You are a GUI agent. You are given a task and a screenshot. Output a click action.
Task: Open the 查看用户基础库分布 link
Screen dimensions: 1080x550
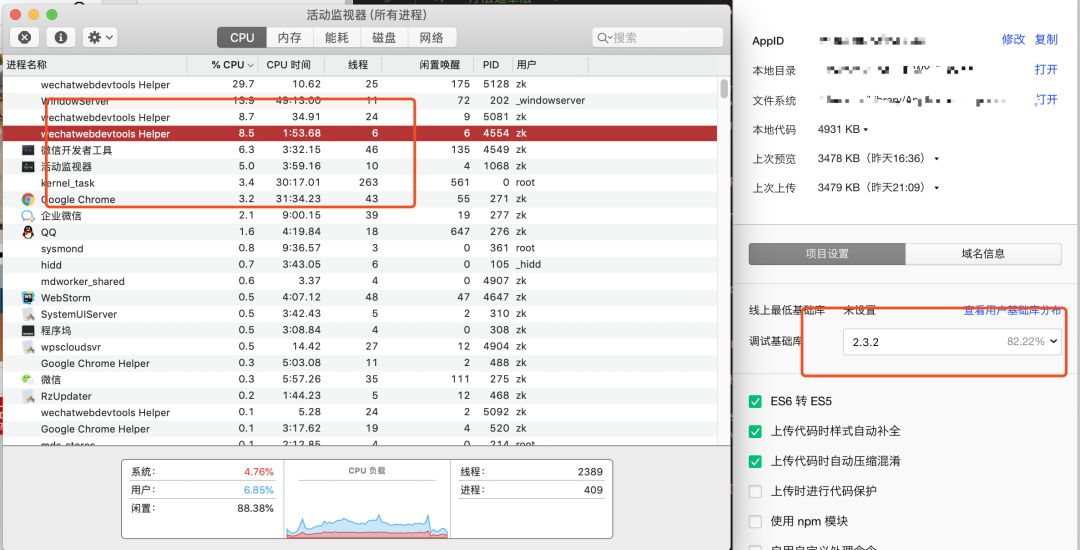pyautogui.click(x=1012, y=310)
